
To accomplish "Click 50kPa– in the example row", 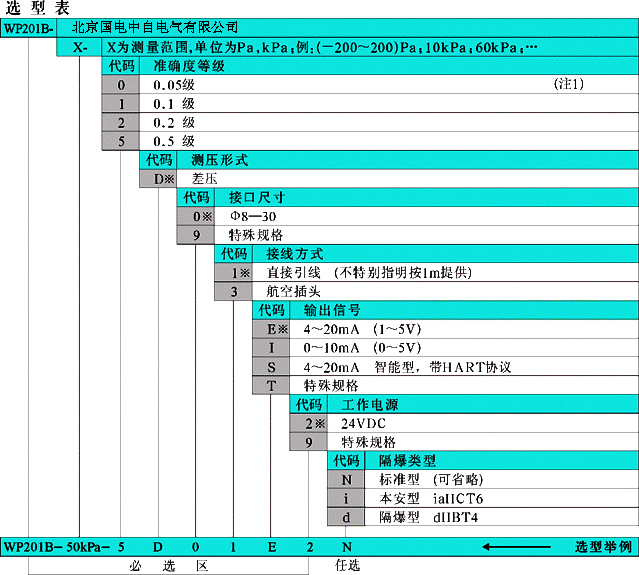I will click(x=88, y=547).
